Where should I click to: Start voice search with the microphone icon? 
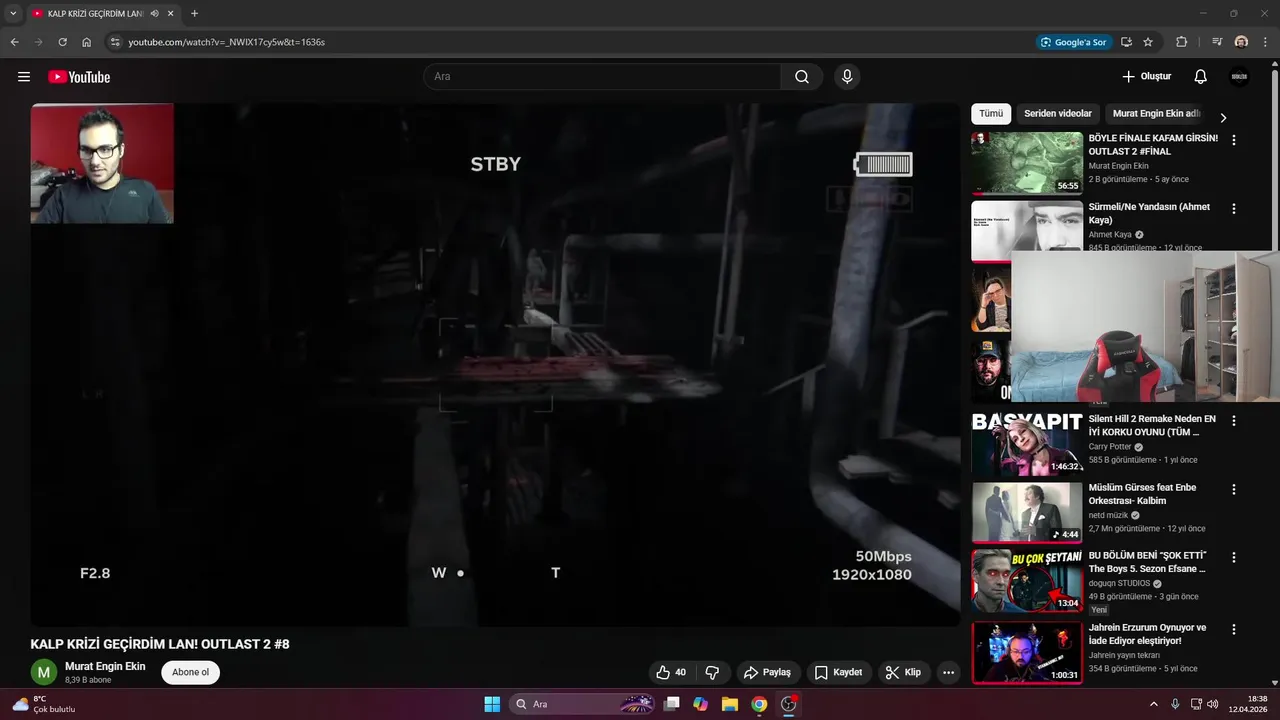pyautogui.click(x=847, y=77)
